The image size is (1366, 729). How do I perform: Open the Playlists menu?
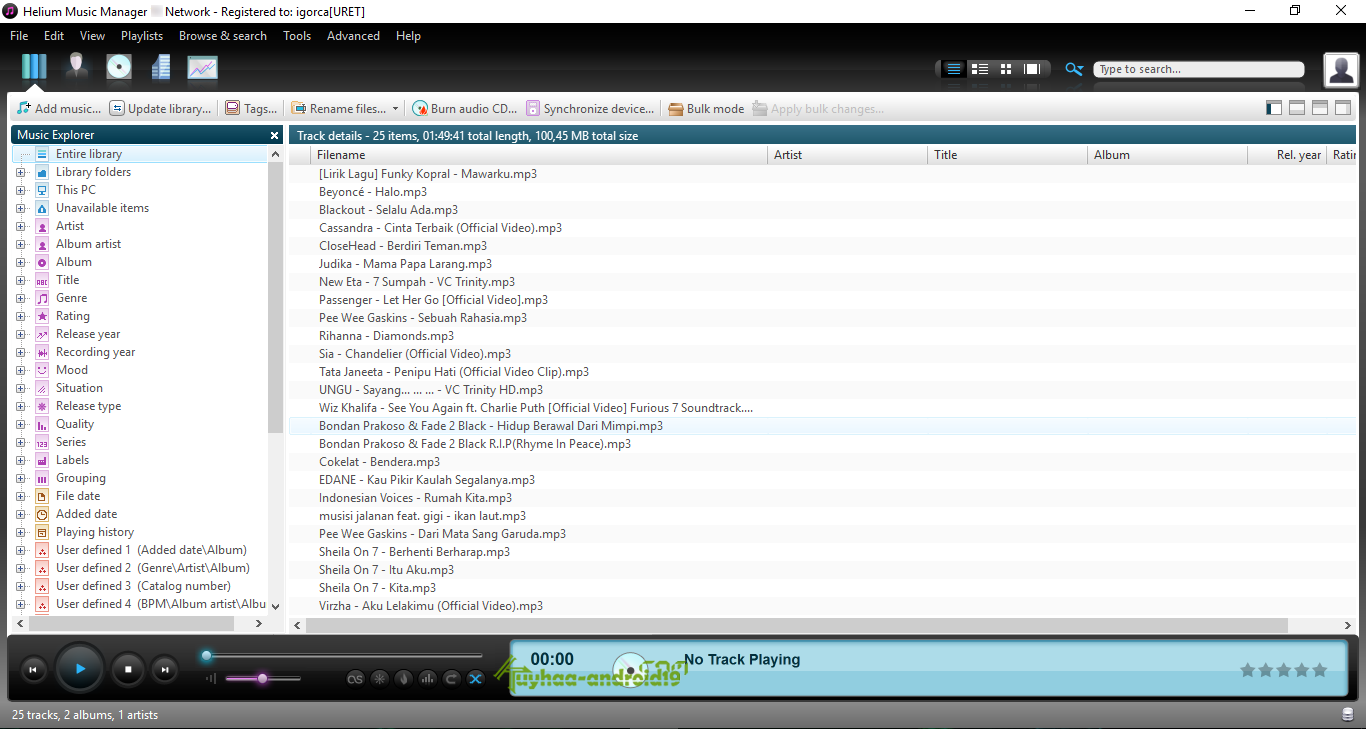pos(142,36)
